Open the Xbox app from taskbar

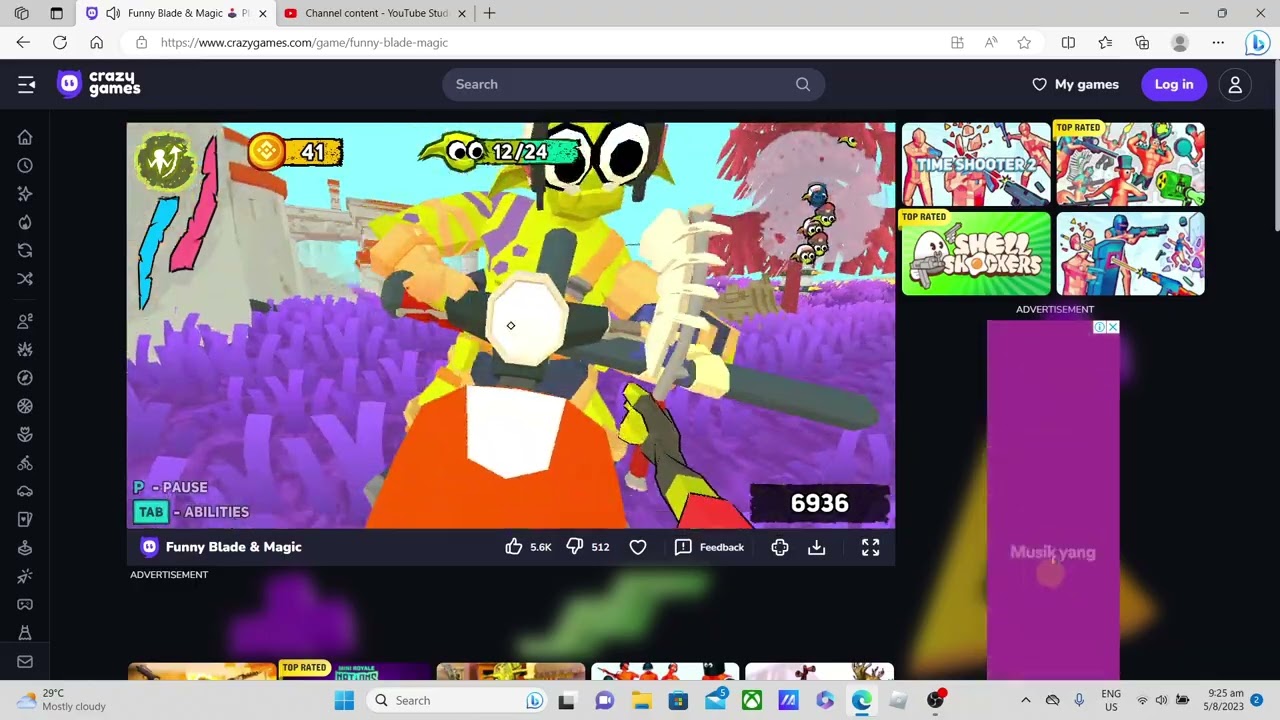click(x=752, y=700)
